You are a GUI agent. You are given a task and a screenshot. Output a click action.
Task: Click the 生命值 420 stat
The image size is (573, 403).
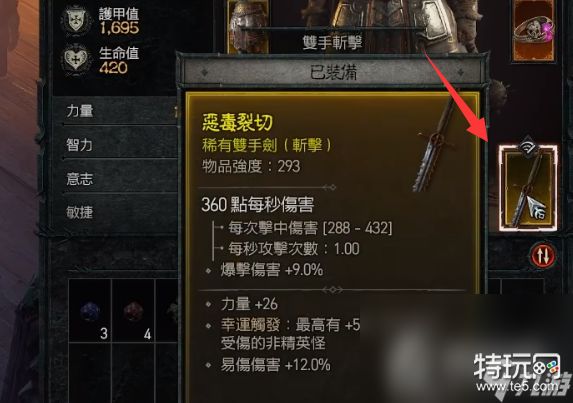pos(119,60)
